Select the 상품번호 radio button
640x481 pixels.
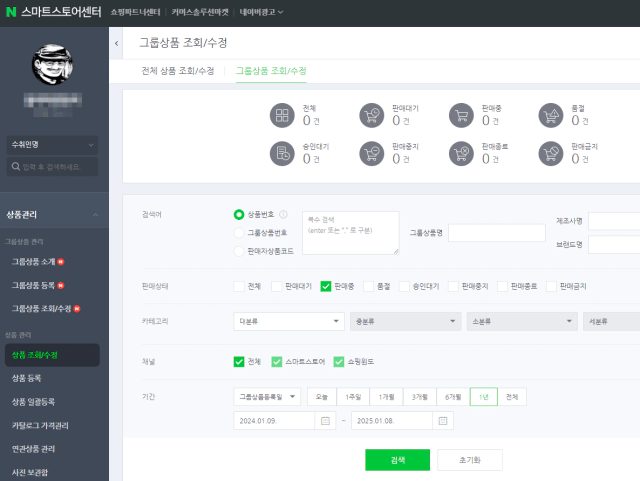pos(239,214)
